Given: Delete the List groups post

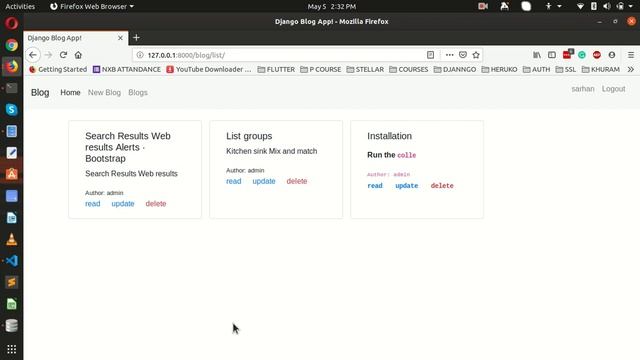Looking at the screenshot, I should [x=297, y=181].
